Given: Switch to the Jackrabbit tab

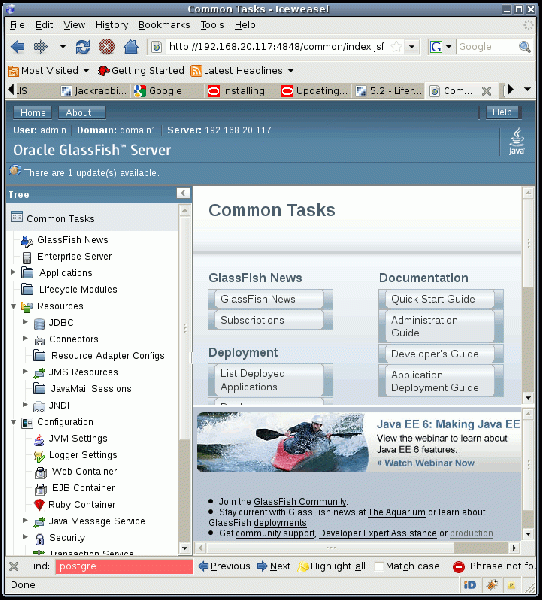Looking at the screenshot, I should click(x=94, y=91).
